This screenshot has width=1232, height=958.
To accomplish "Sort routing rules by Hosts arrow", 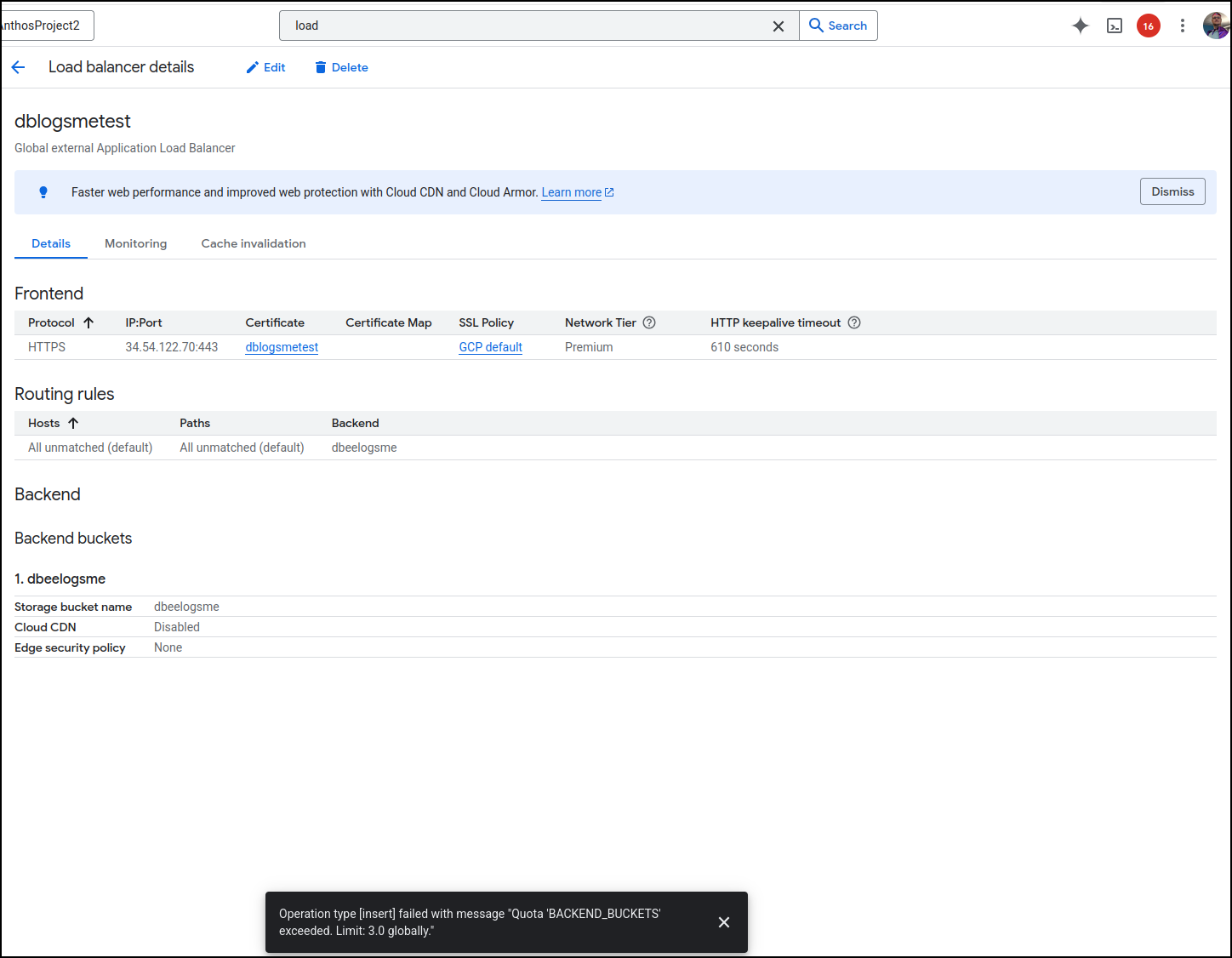I will pos(73,423).
